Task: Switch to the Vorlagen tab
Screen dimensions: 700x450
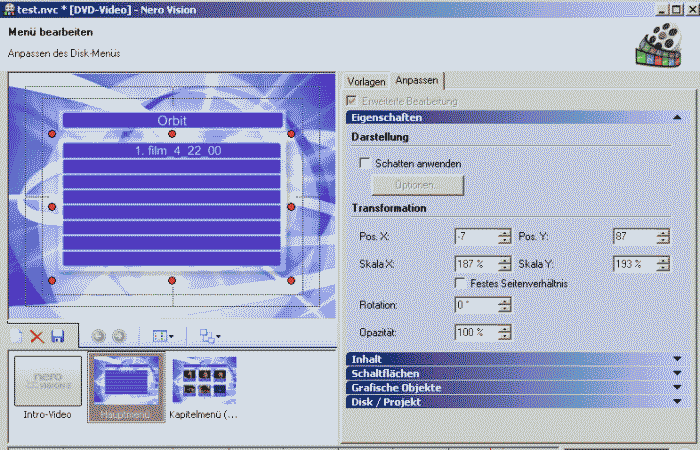Action: pos(365,80)
